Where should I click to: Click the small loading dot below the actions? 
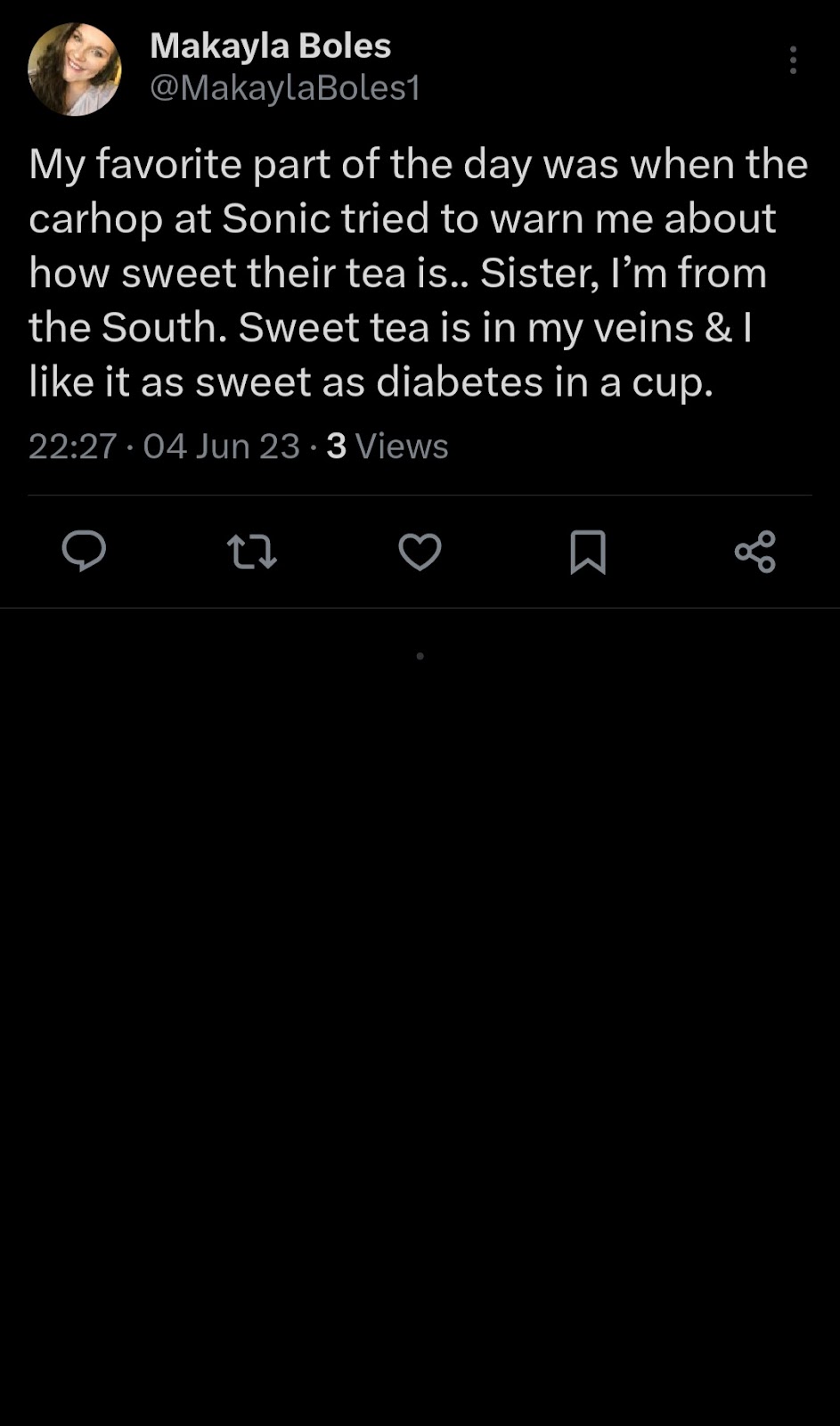point(420,656)
